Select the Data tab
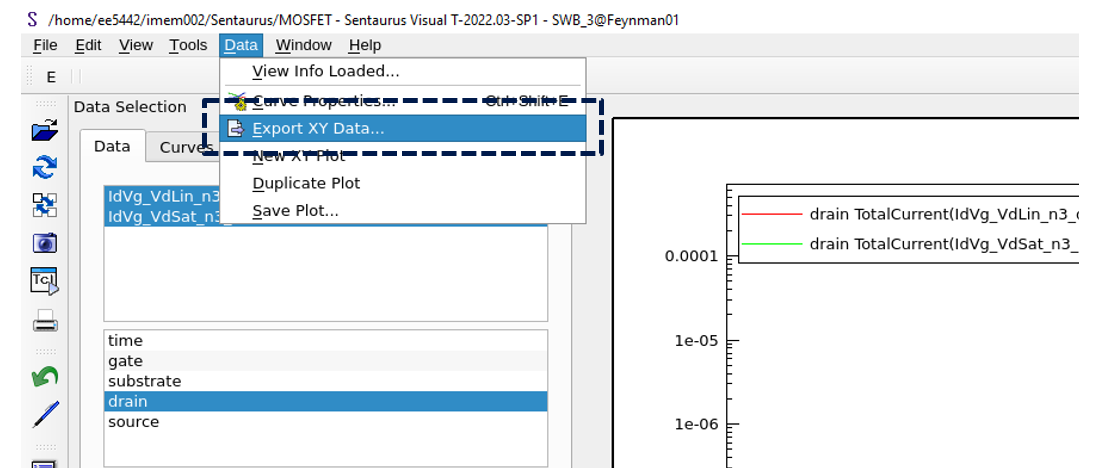The height and width of the screenshot is (468, 1116). (112, 146)
